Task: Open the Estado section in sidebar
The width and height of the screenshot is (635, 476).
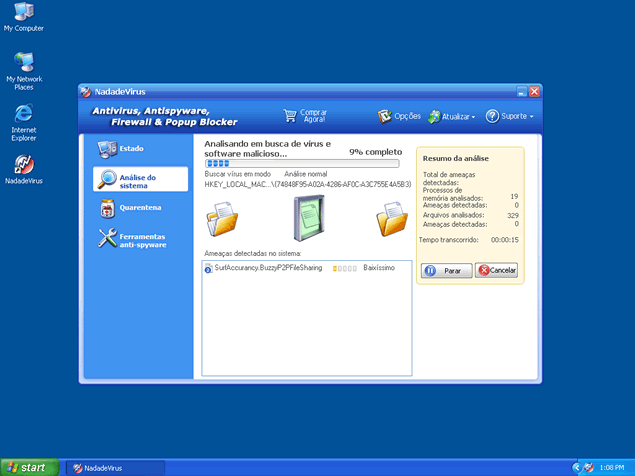Action: [x=121, y=149]
